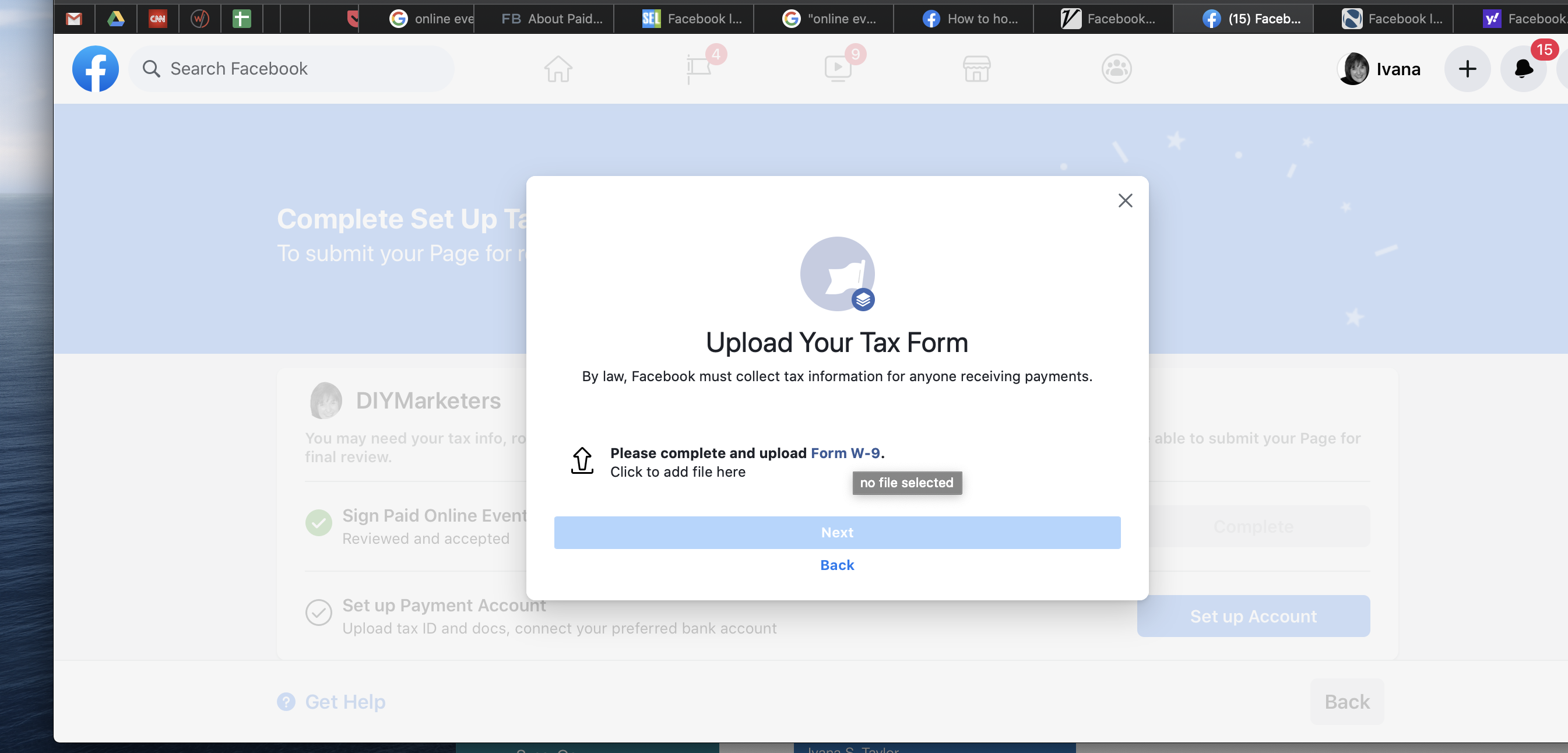The width and height of the screenshot is (1568, 753).
Task: Open the Form W-9 link
Action: point(845,453)
